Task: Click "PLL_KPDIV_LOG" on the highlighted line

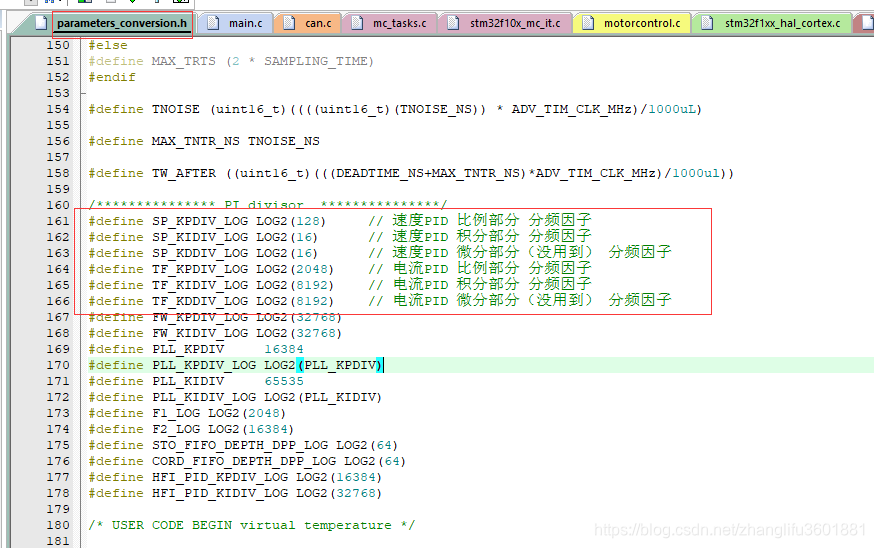Action: (204, 365)
